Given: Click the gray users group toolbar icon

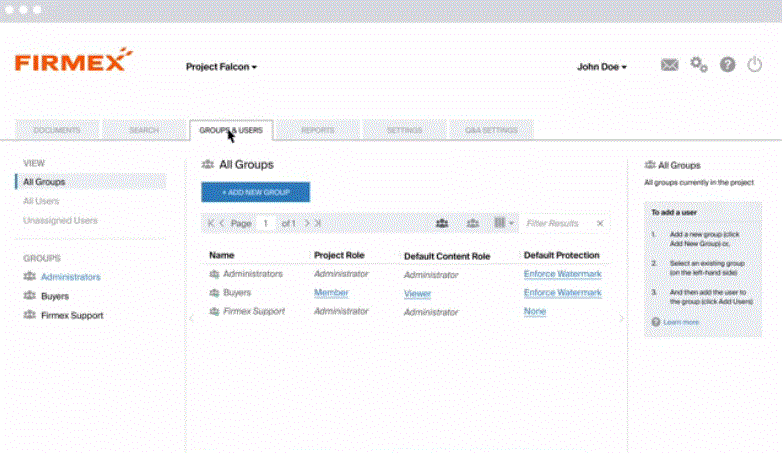Looking at the screenshot, I should click(x=472, y=224).
